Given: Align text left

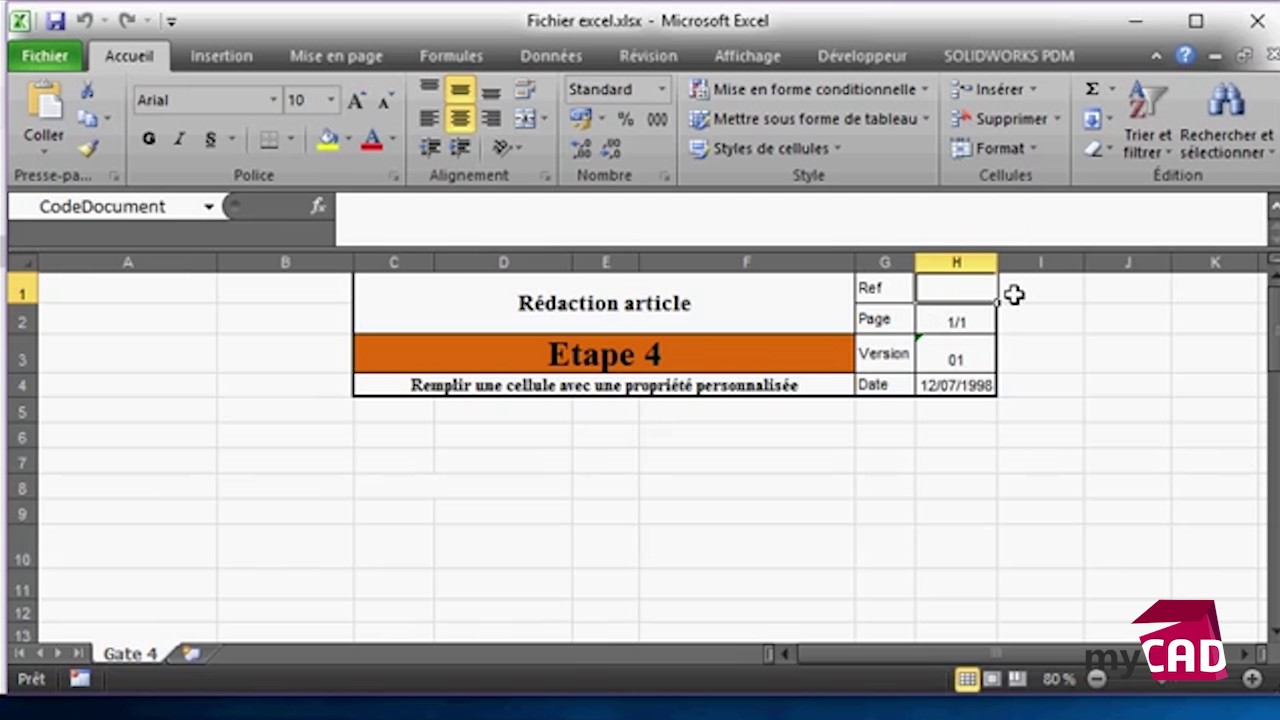Looking at the screenshot, I should pyautogui.click(x=429, y=119).
